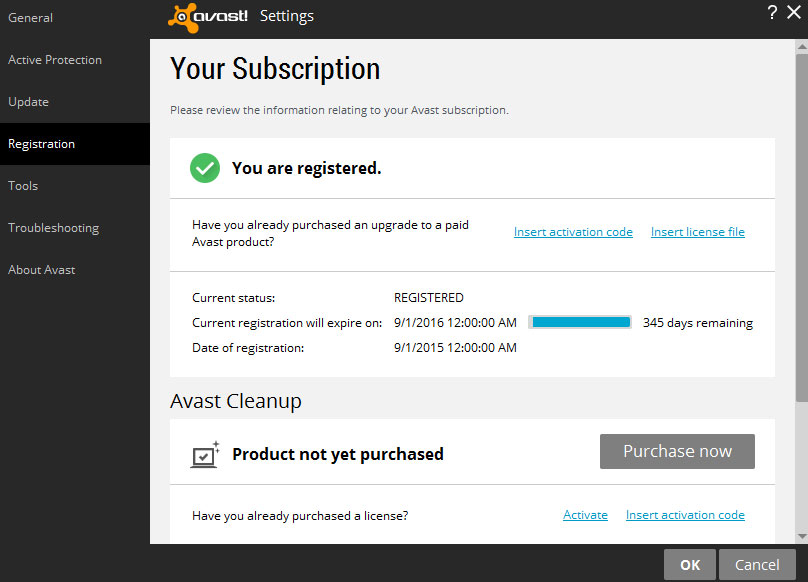This screenshot has width=808, height=582.
Task: Click the Purchase now button
Action: 677,451
